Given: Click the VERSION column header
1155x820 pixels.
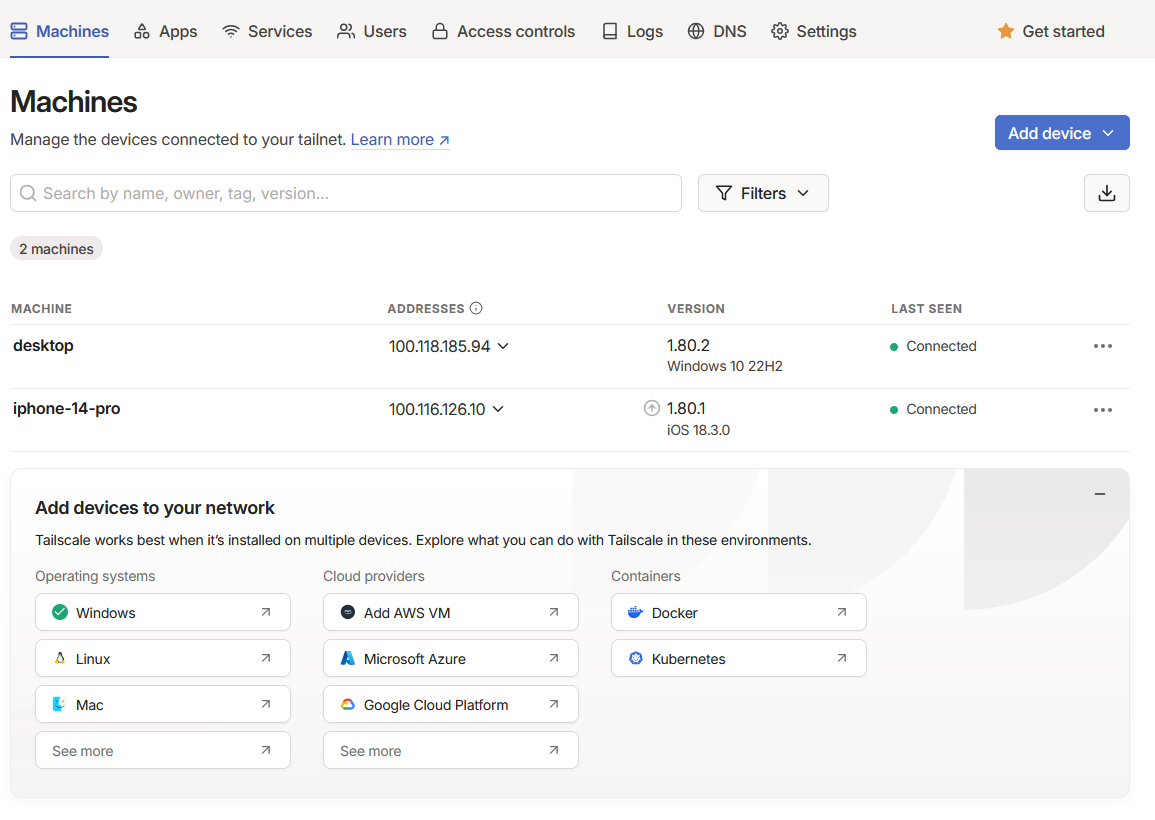Looking at the screenshot, I should tap(696, 309).
